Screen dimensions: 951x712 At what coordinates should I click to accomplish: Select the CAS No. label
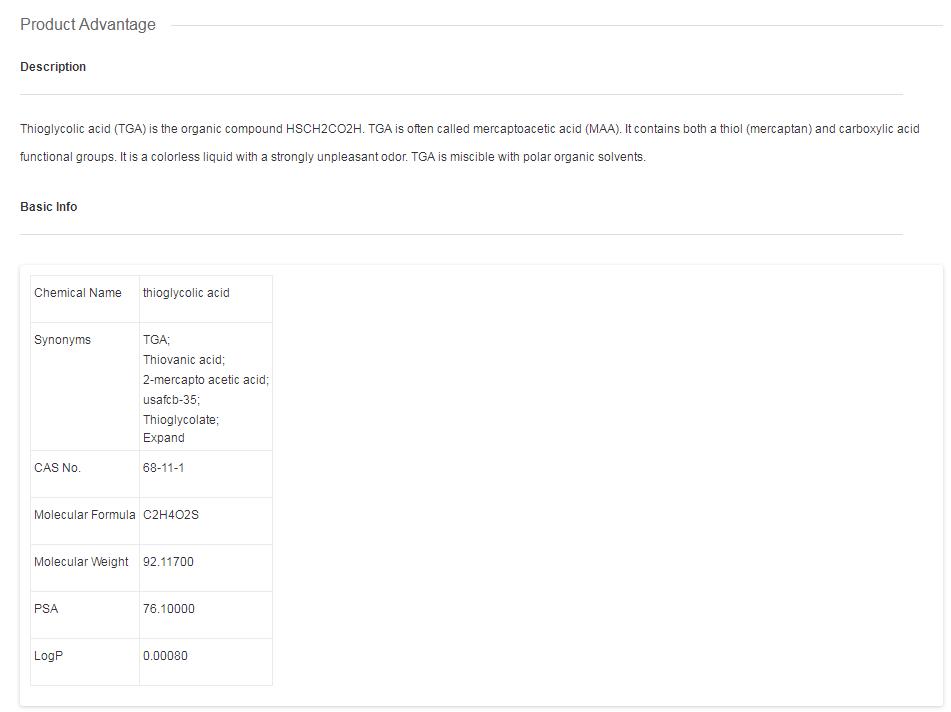pos(57,468)
